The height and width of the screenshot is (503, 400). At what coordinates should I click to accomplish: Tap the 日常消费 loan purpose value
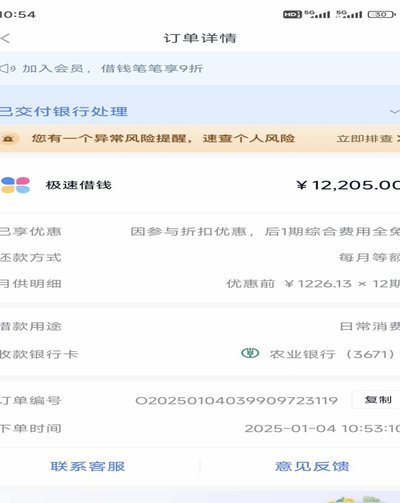click(370, 326)
